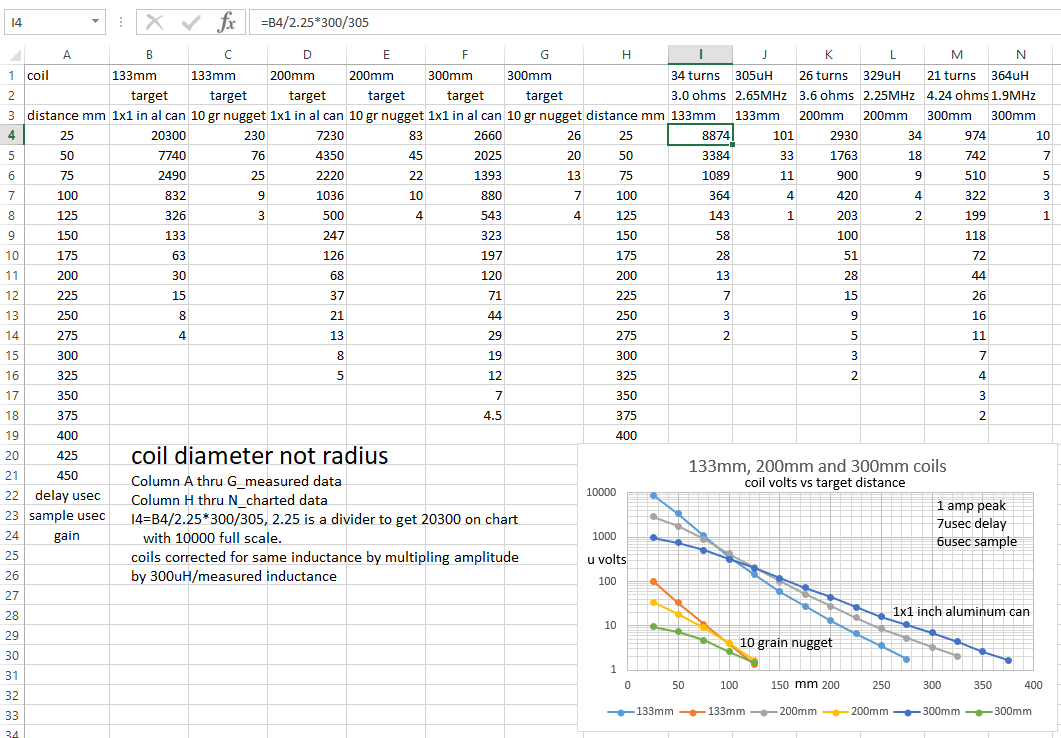Click the Cancel X icon in formula bar
Viewport: 1061px width, 738px height.
click(x=155, y=21)
